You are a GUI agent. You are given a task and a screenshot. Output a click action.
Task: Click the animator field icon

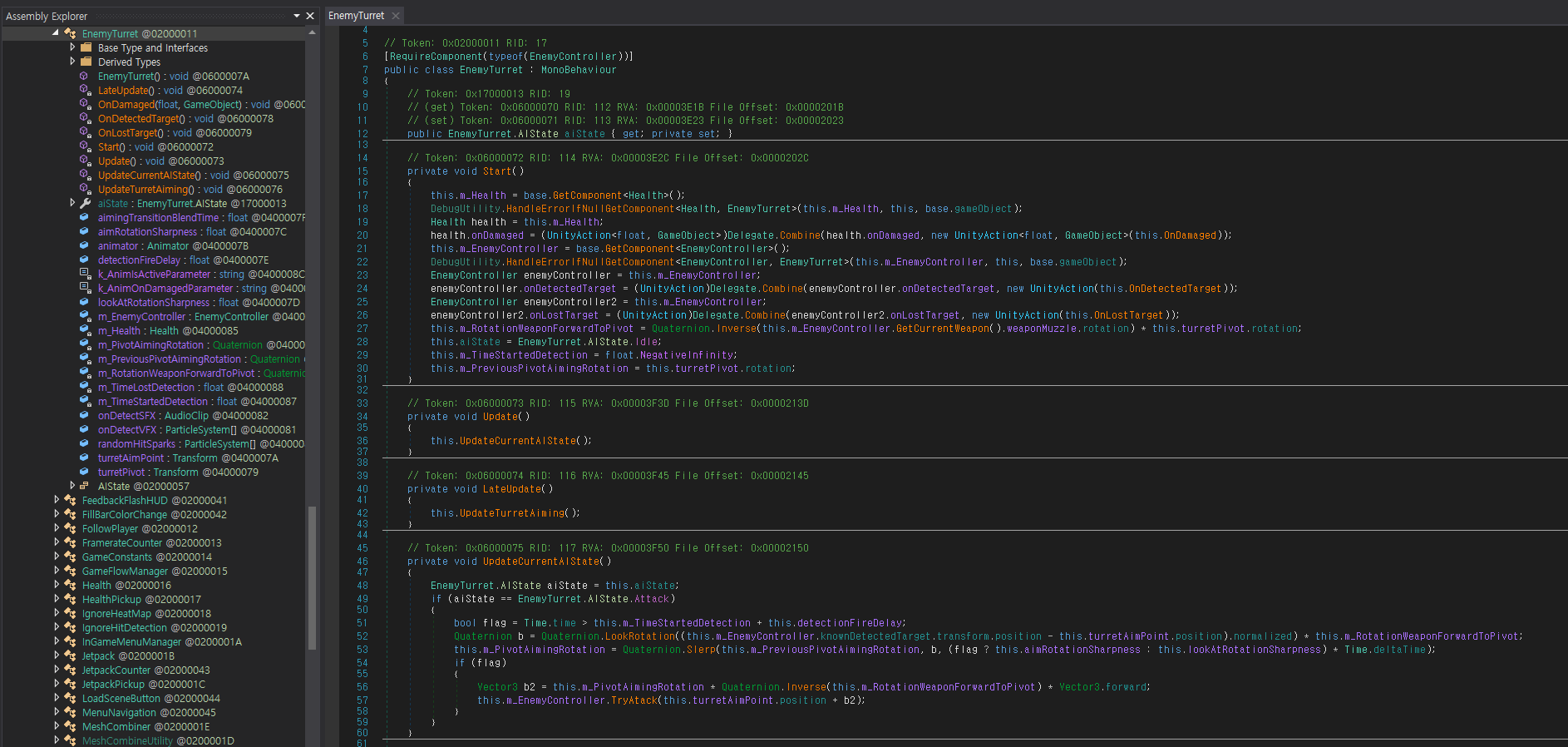click(x=84, y=245)
